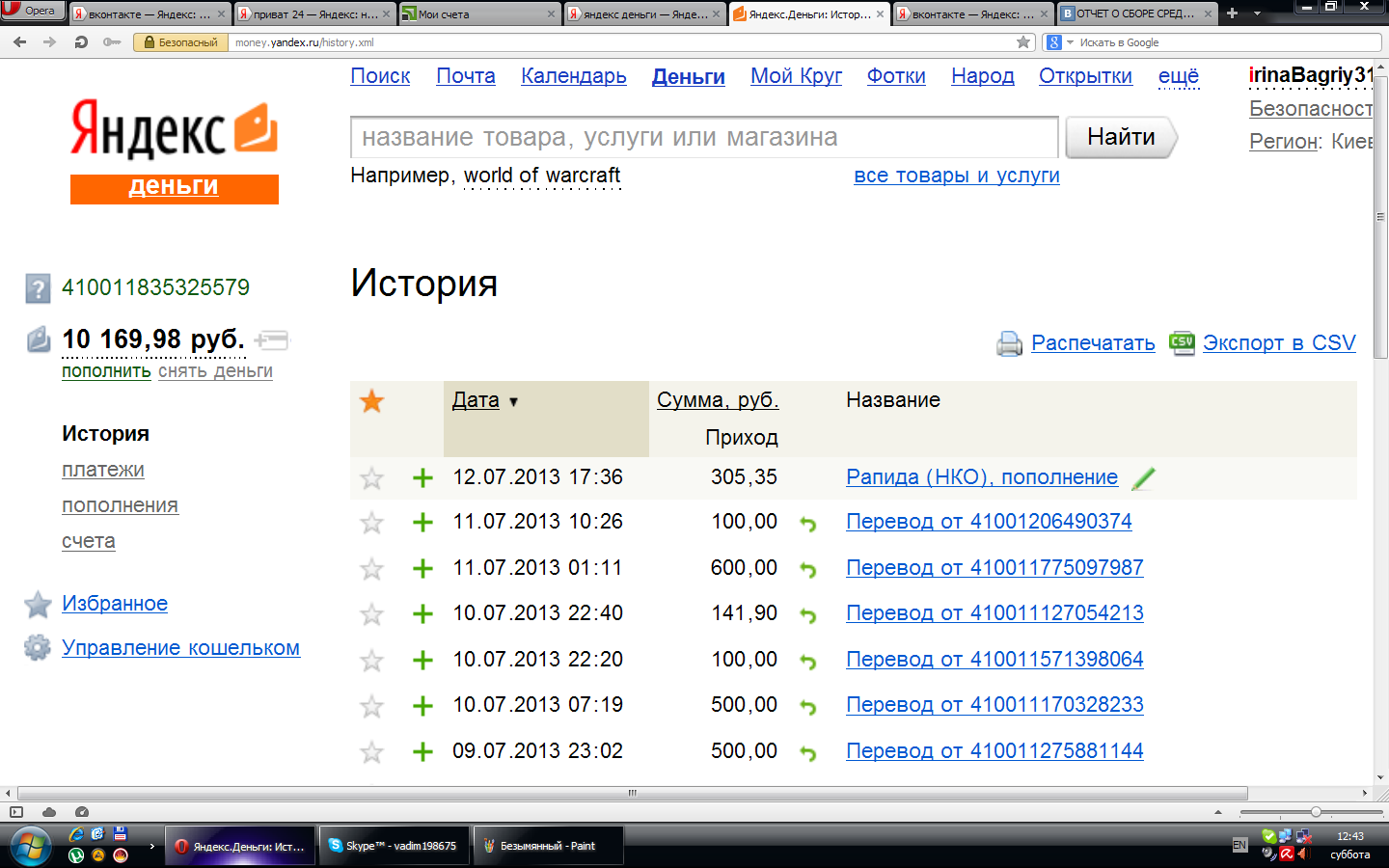Click the vertical scrollbar thumb

click(x=1380, y=217)
